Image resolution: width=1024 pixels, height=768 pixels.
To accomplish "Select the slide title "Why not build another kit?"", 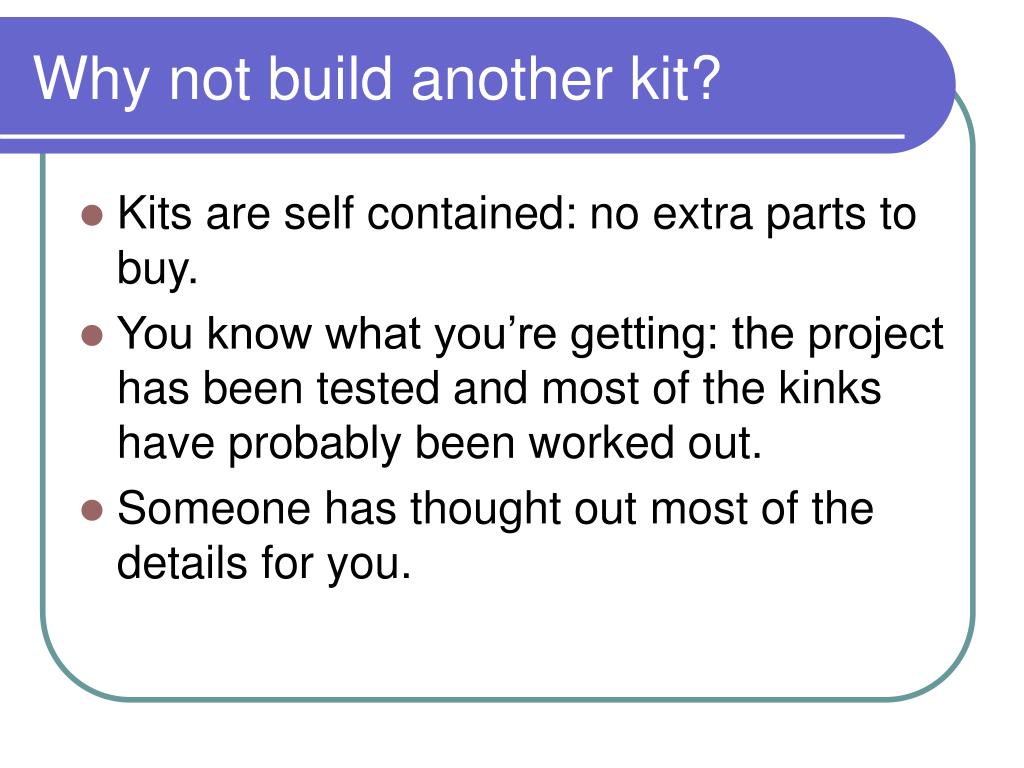I will click(x=377, y=80).
